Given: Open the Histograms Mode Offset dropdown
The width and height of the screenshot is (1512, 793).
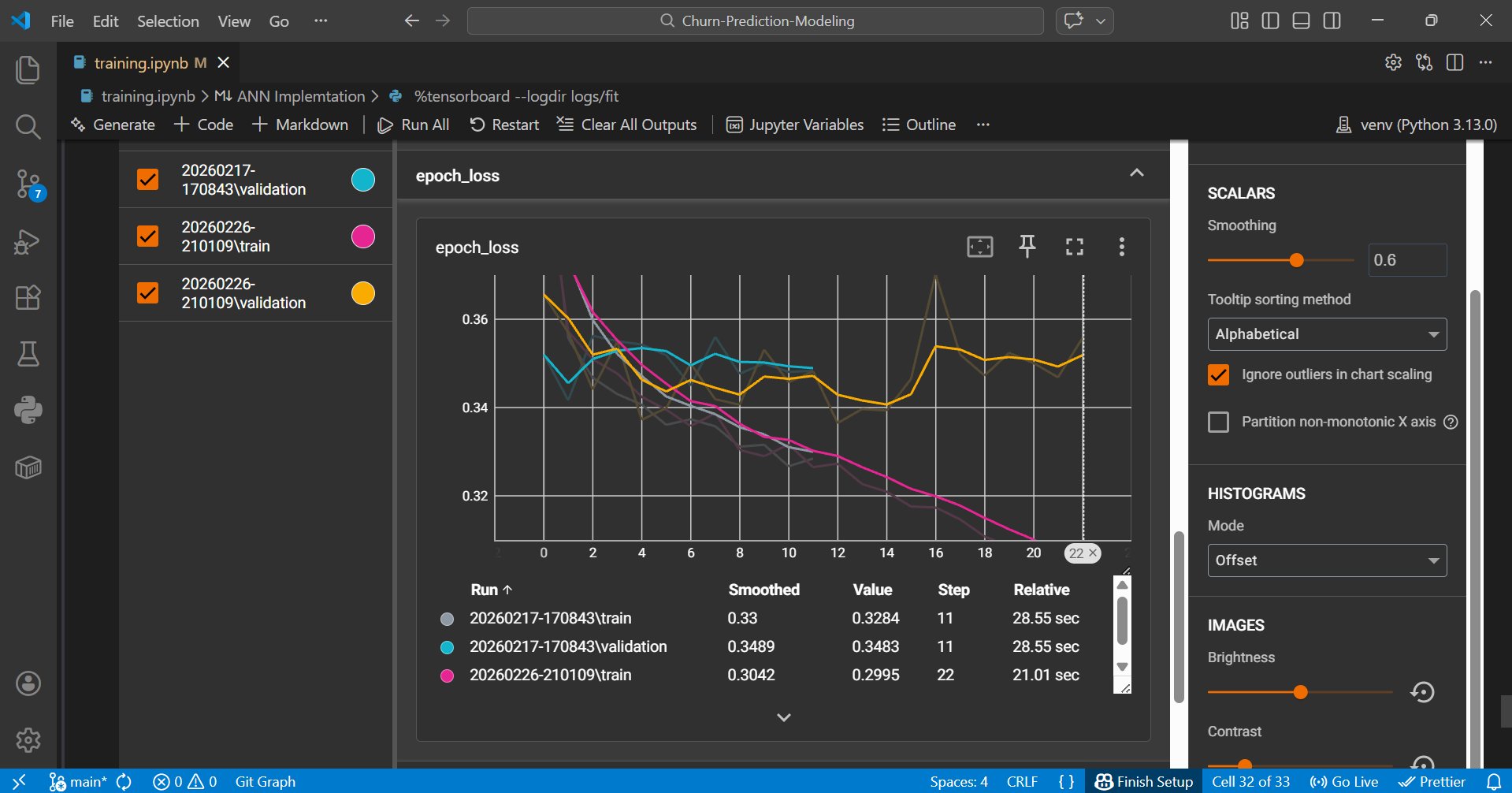Looking at the screenshot, I should 1327,560.
